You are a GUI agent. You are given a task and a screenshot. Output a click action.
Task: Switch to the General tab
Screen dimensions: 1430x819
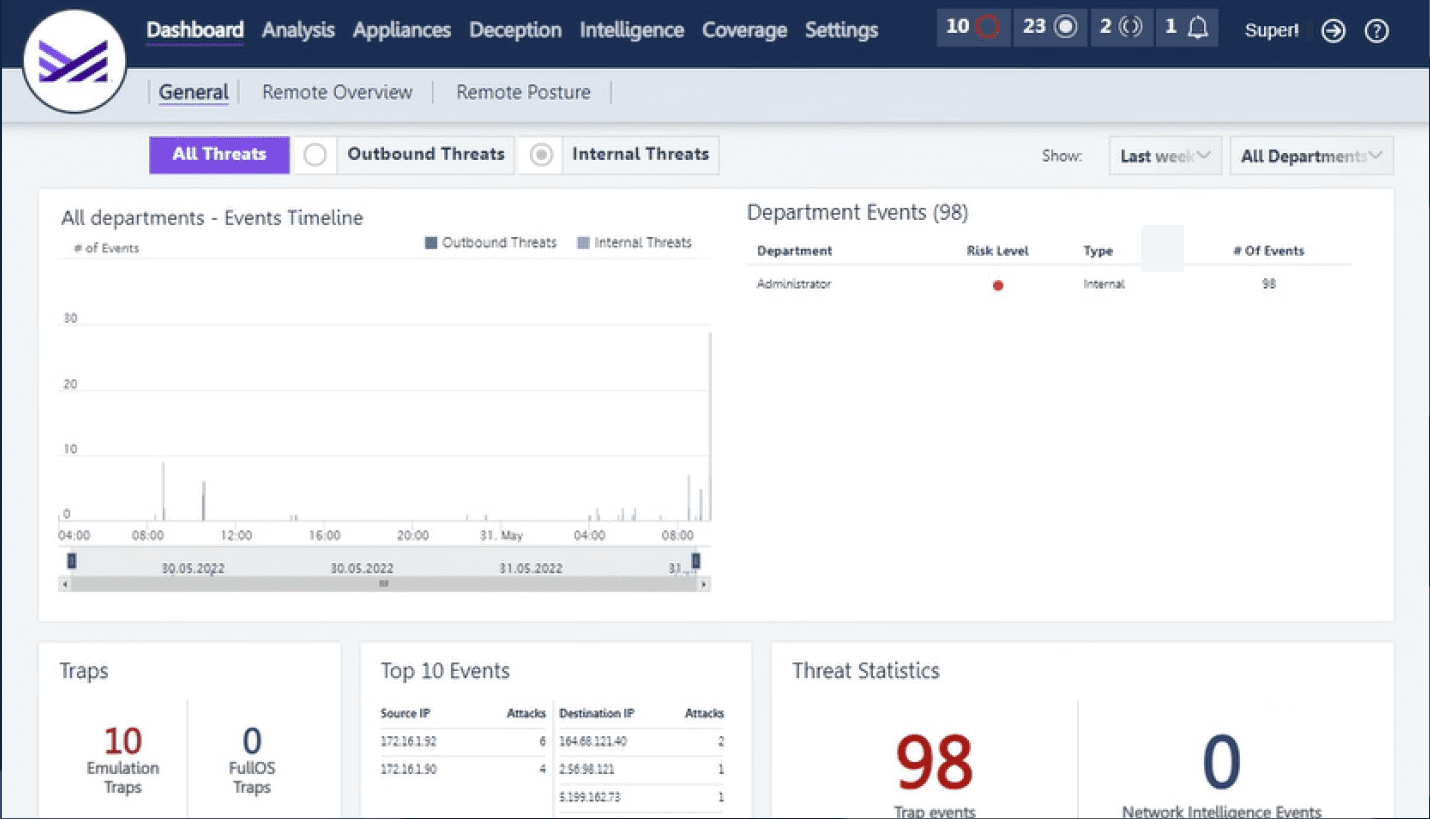pyautogui.click(x=194, y=92)
